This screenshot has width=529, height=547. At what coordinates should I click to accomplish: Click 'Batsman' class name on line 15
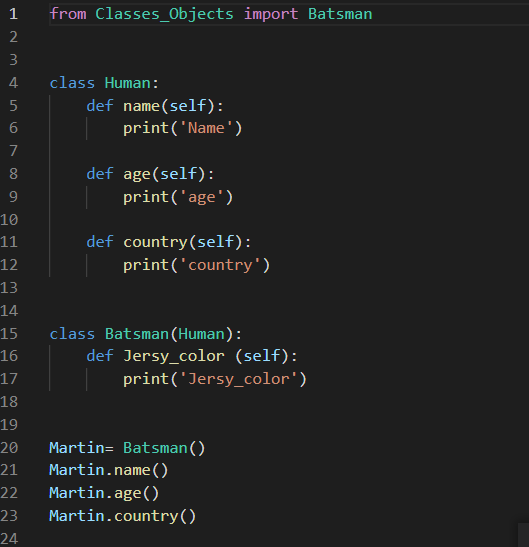(x=137, y=334)
